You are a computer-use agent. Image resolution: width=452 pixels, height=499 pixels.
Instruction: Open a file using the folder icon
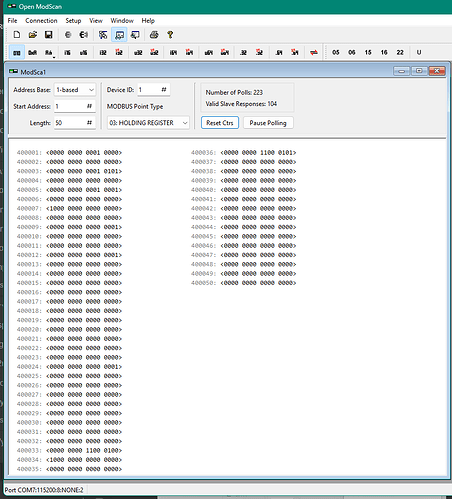click(x=33, y=35)
